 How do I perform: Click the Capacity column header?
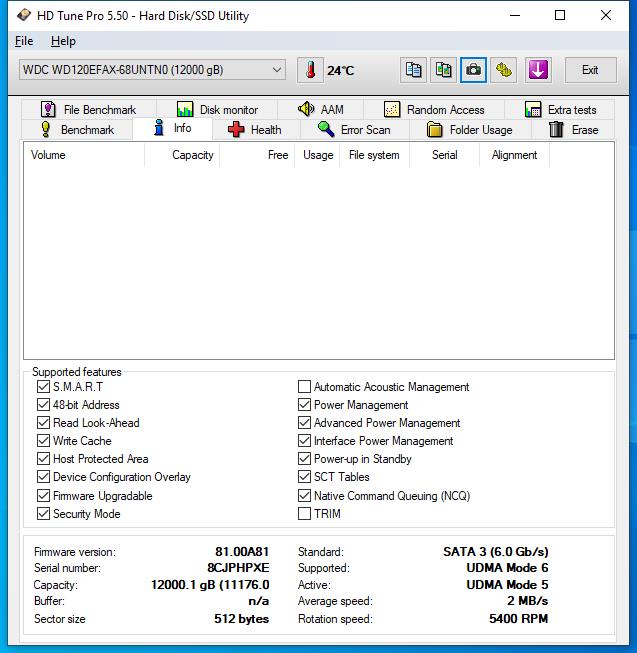pyautogui.click(x=182, y=155)
